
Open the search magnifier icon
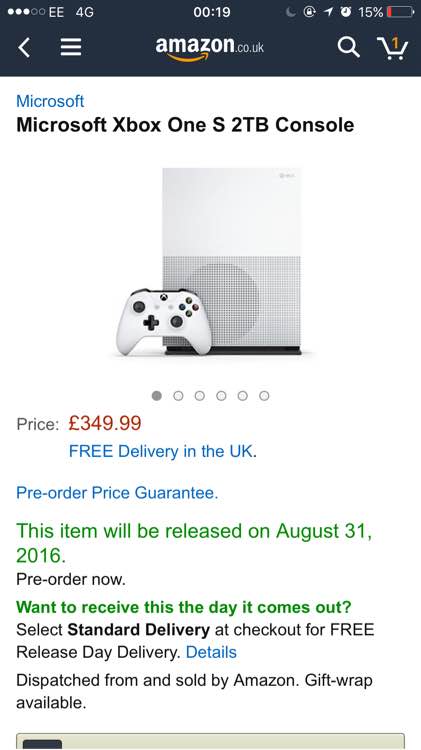tap(348, 47)
